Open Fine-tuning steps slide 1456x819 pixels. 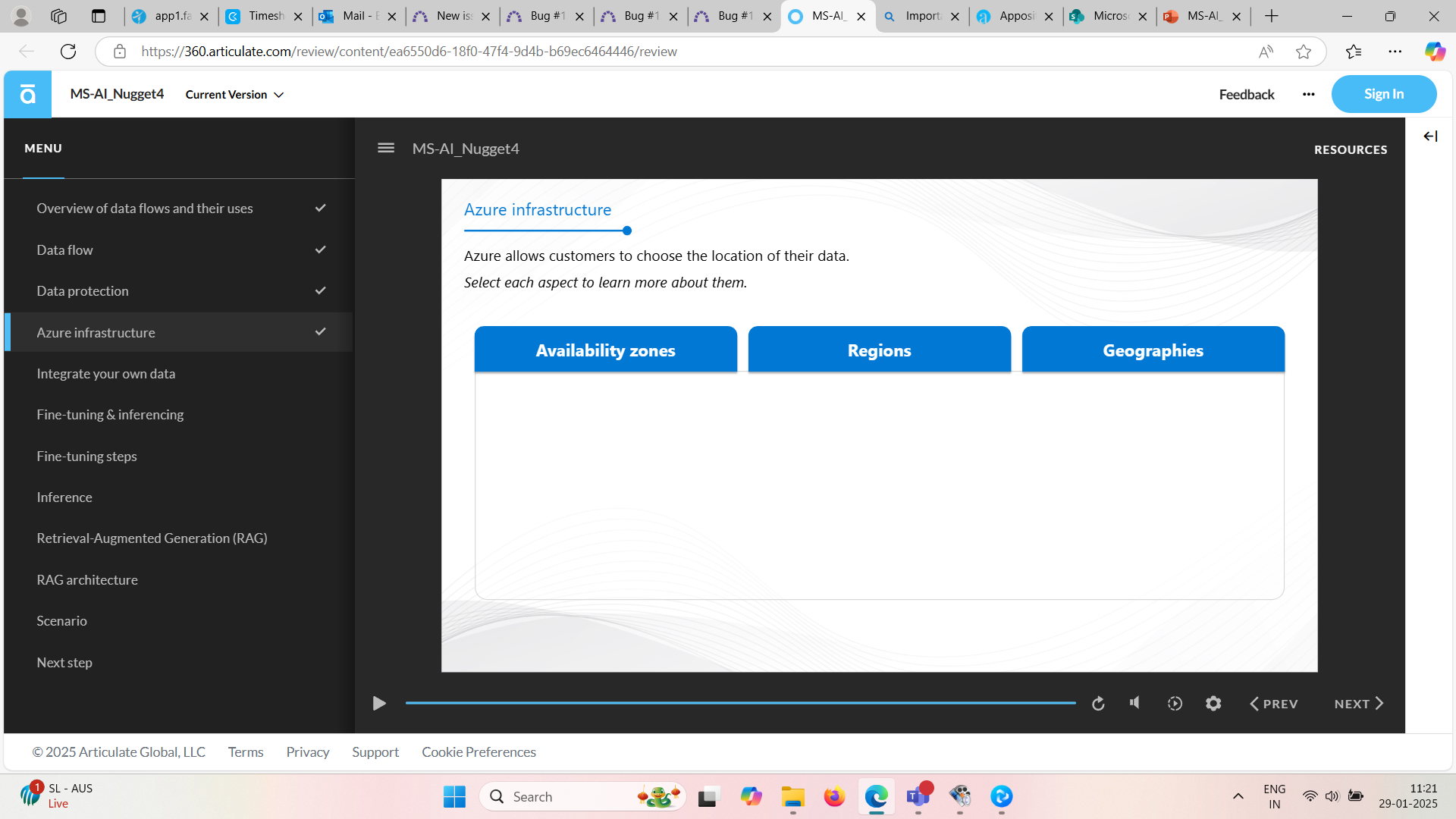pos(179,457)
